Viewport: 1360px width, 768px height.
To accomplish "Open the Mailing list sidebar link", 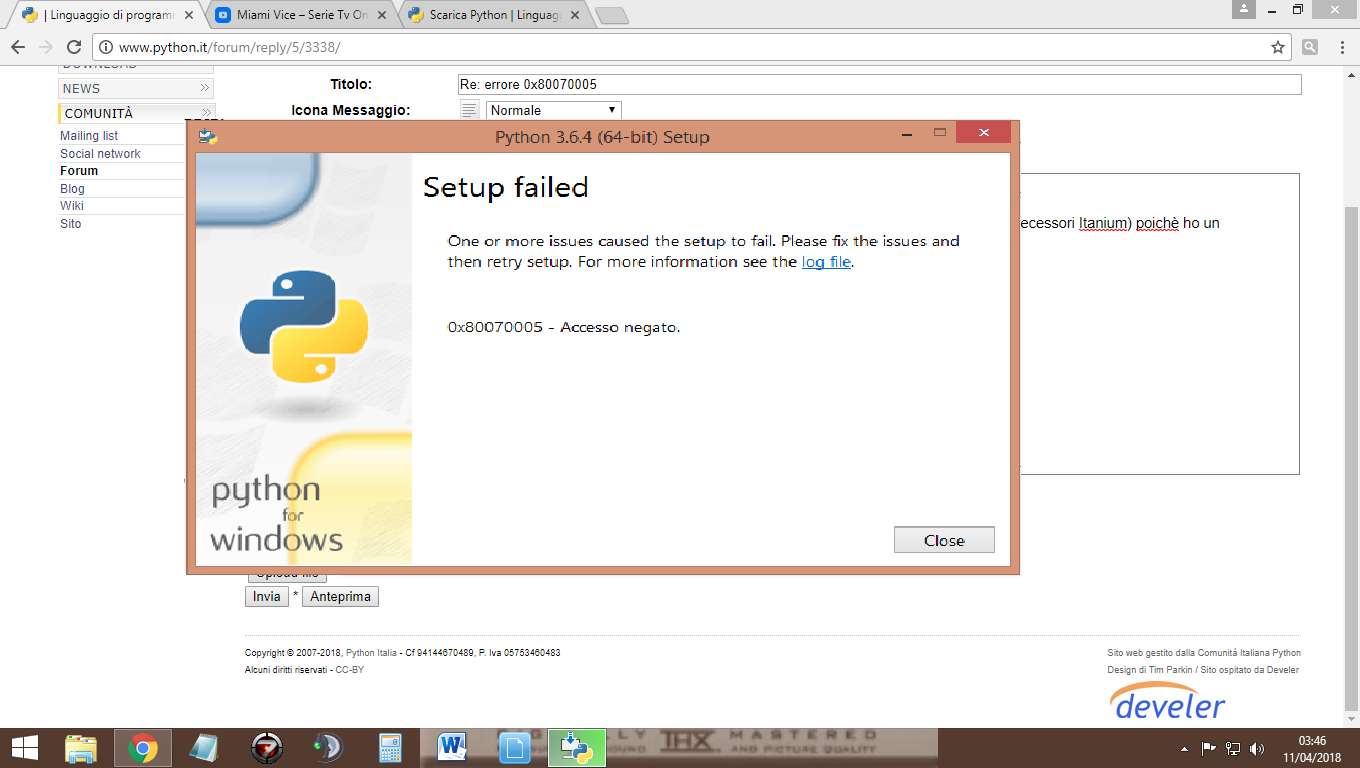I will [x=89, y=136].
